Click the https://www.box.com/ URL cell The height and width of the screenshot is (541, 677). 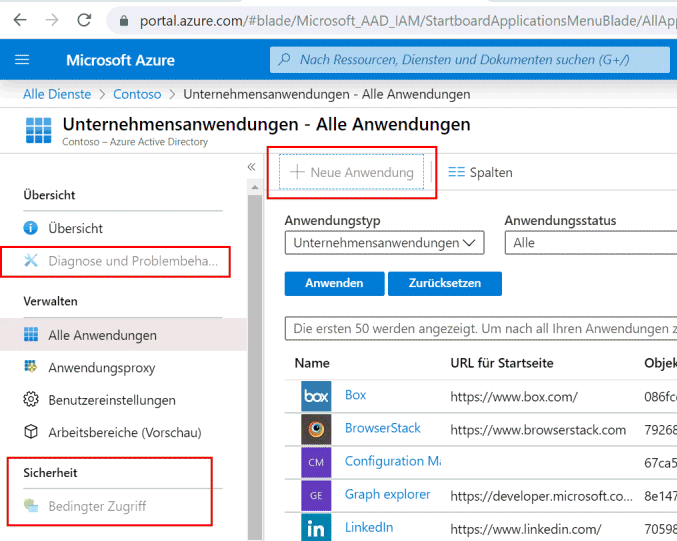(514, 397)
